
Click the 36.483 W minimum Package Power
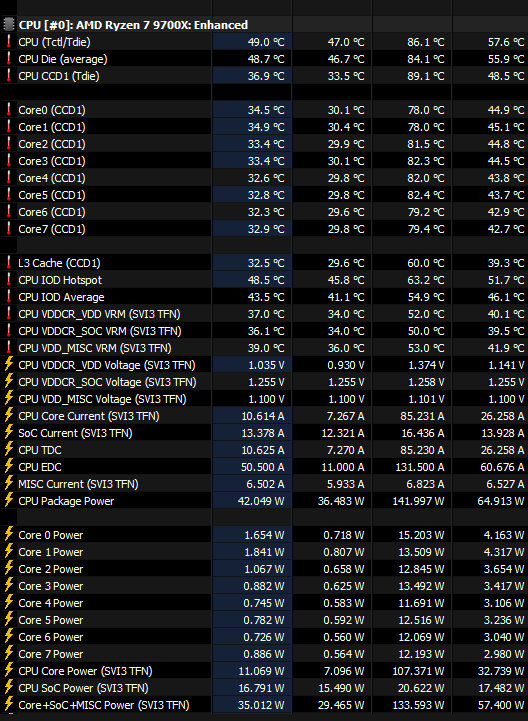(341, 502)
